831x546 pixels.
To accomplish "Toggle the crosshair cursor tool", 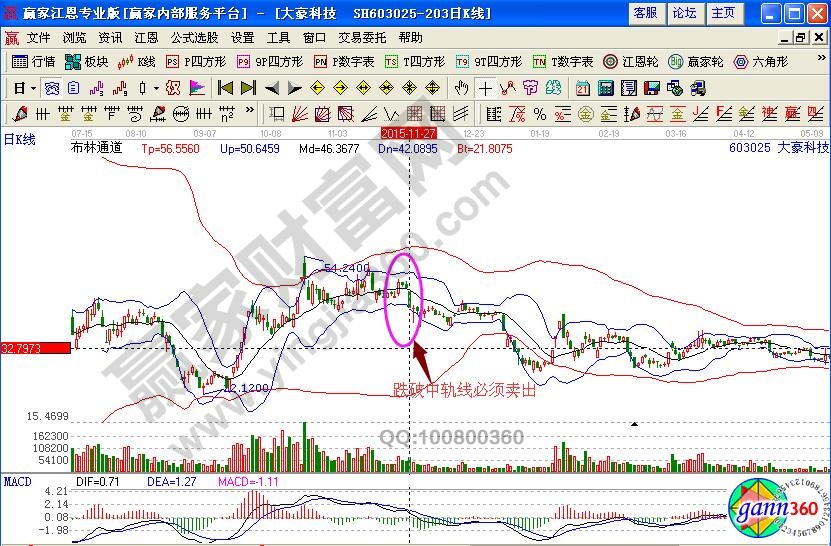I will point(486,88).
